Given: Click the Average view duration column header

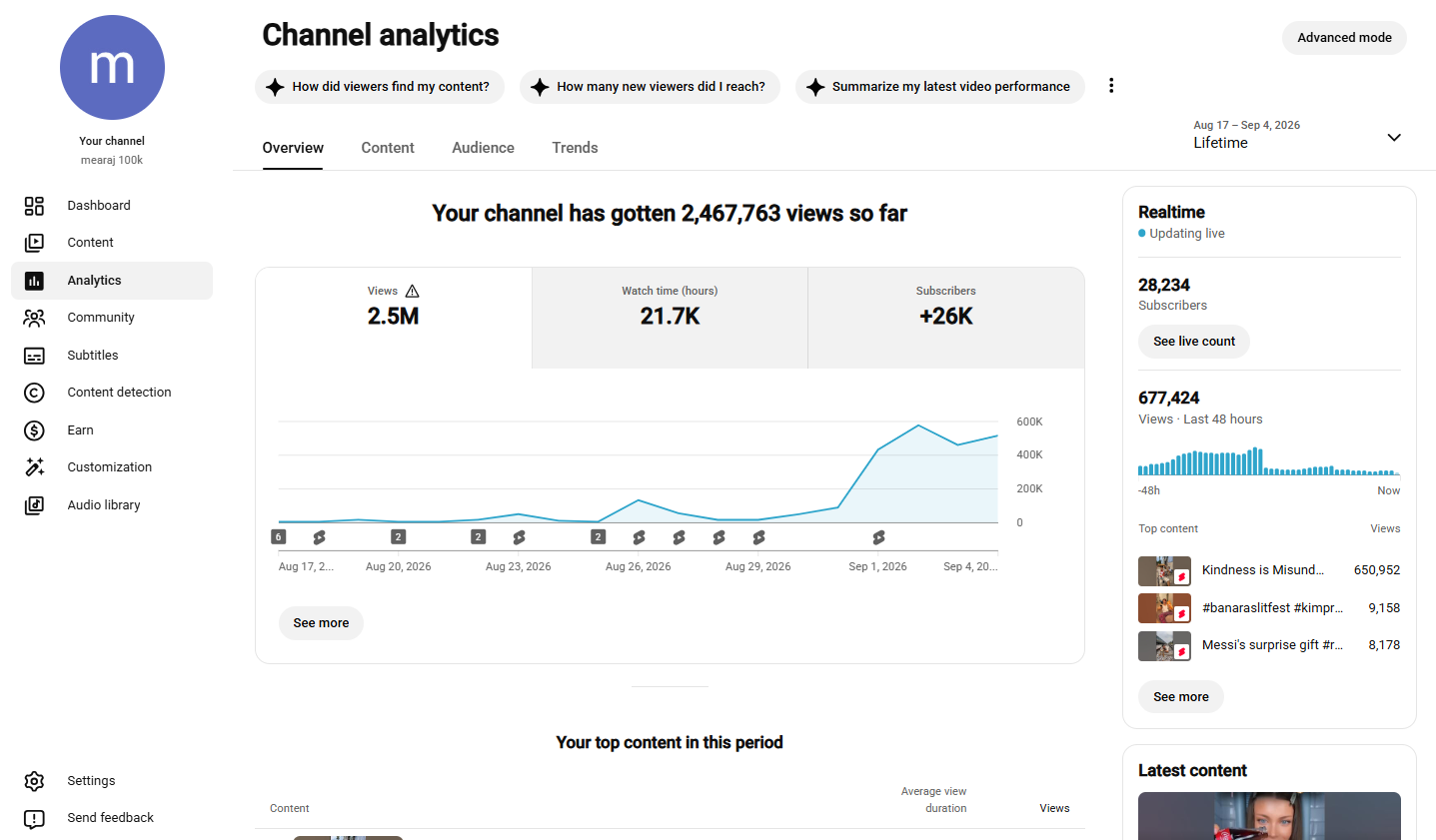Looking at the screenshot, I should pos(933,800).
